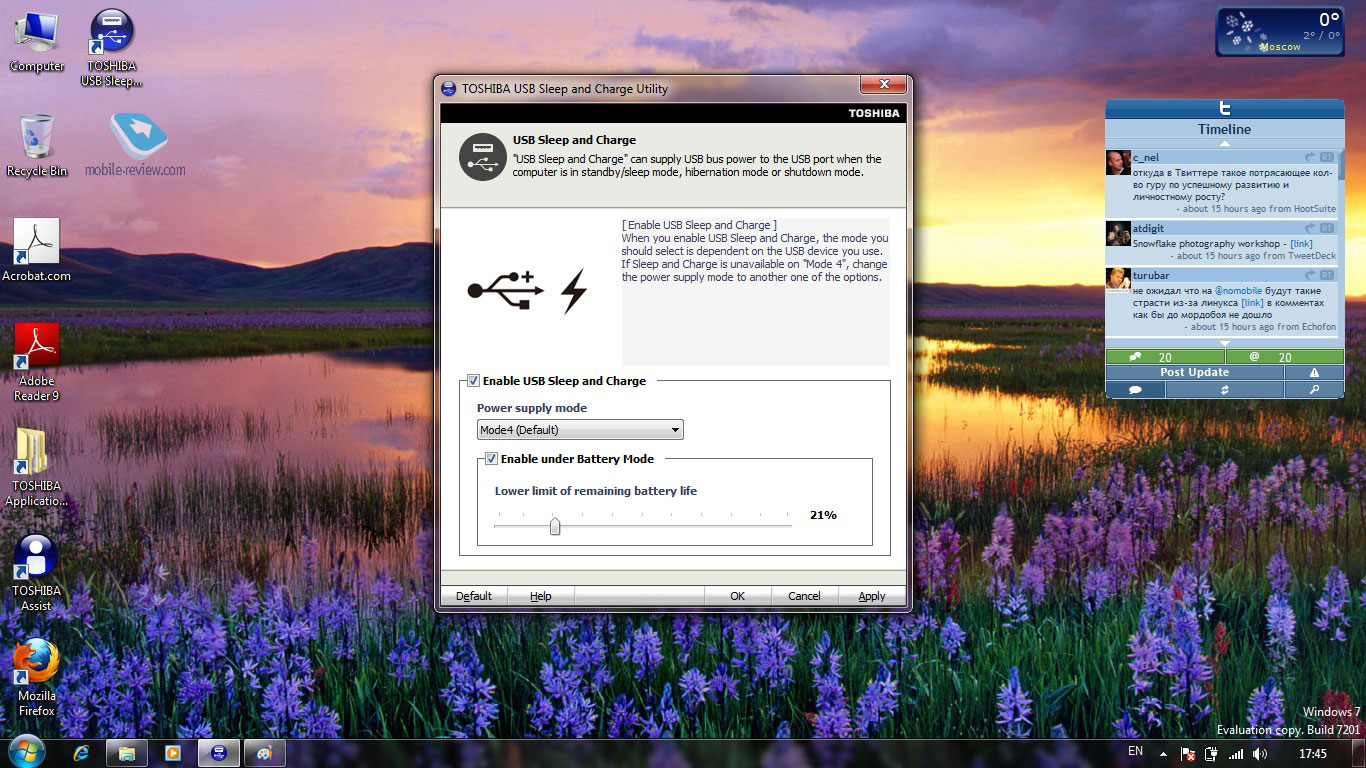Screen dimensions: 1366x768
Task: Toggle Enable USB Sleep and Charge checkbox
Action: 474,381
